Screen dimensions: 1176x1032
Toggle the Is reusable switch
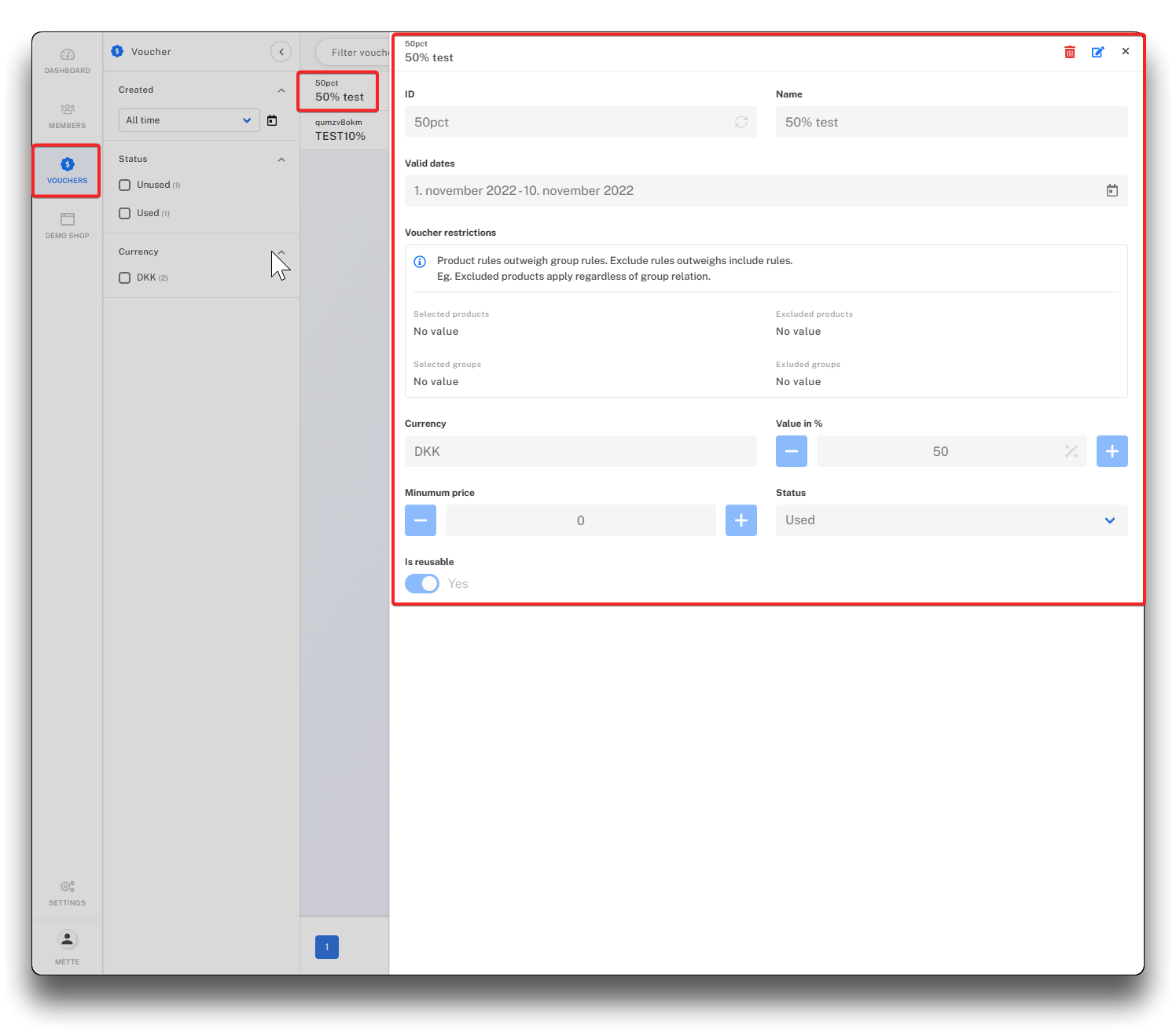tap(422, 583)
